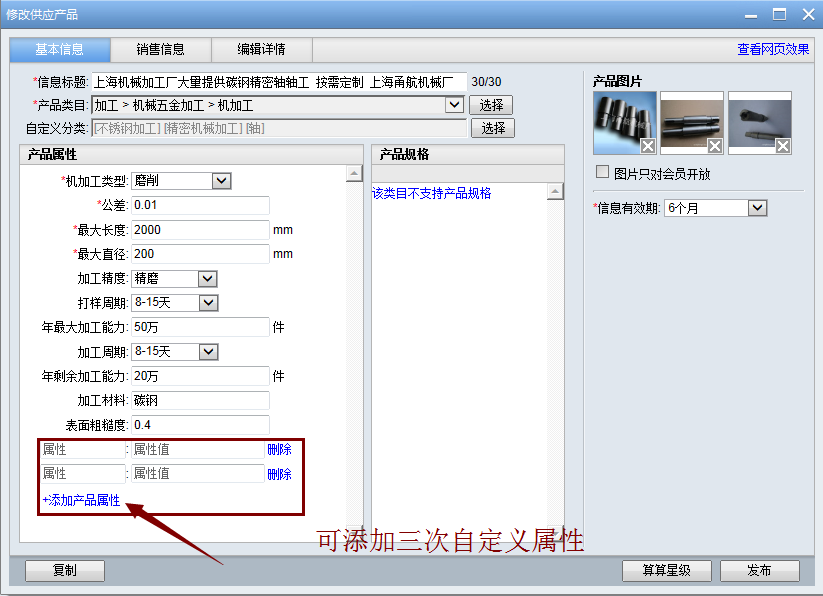
Task: Click the +添加产品属性 link
Action: [x=81, y=500]
